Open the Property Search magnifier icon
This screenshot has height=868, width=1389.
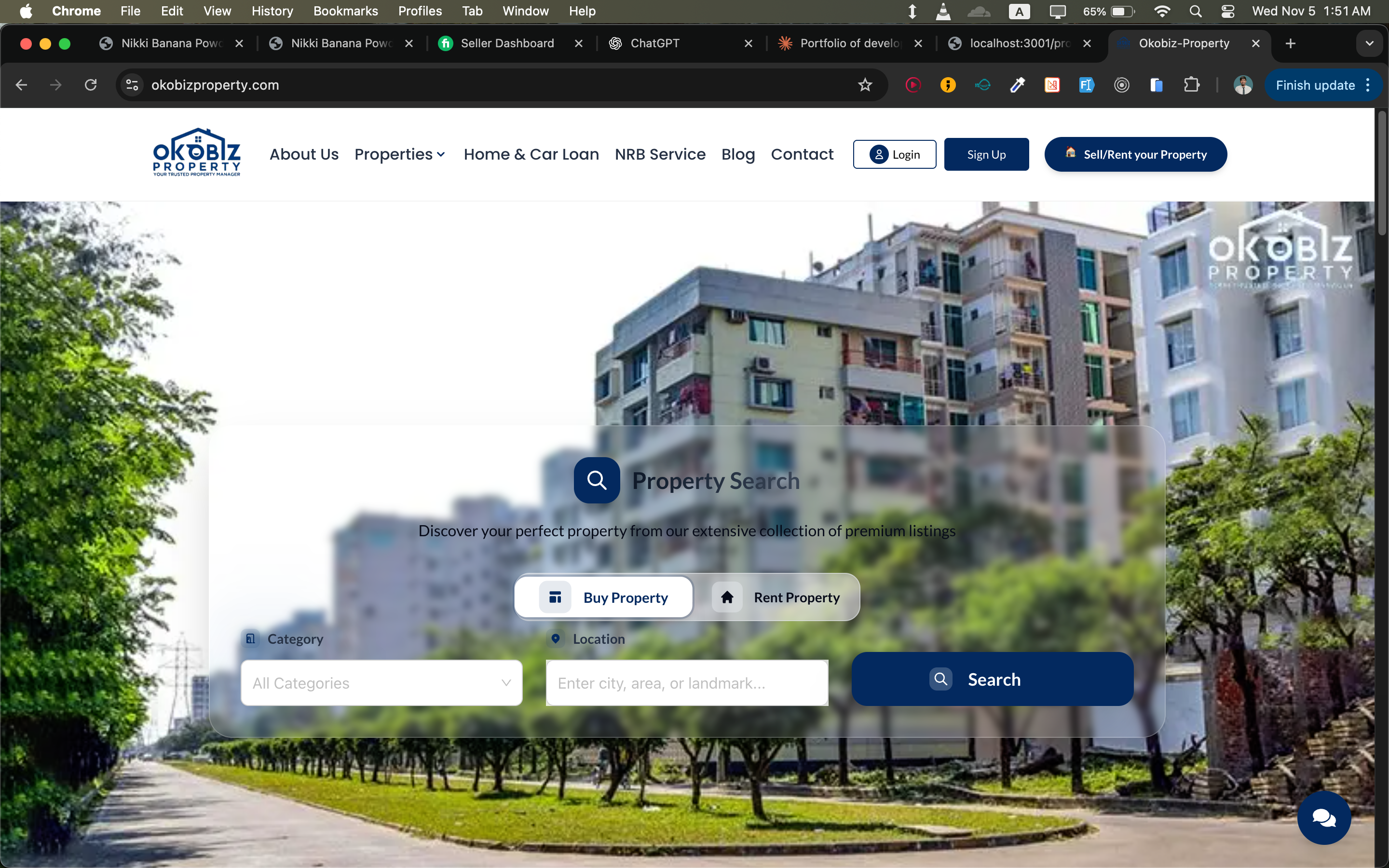(596, 480)
